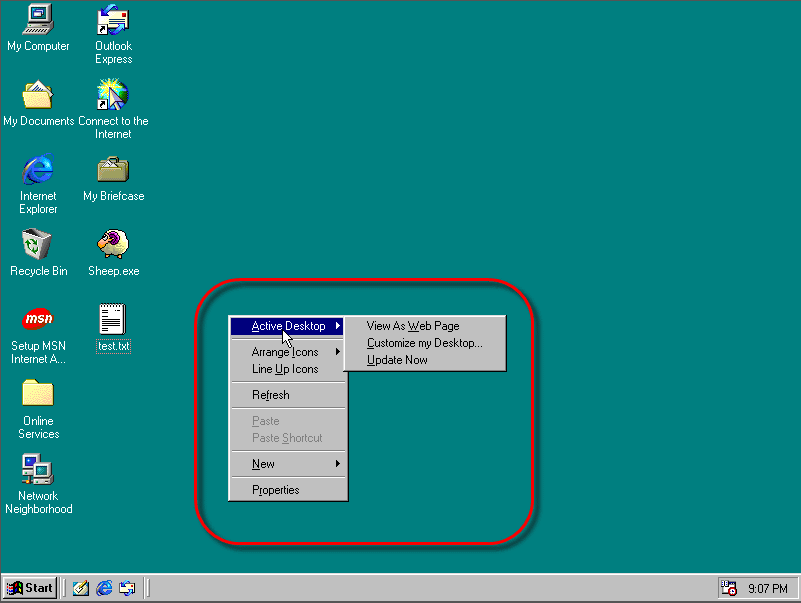
Task: Toggle View As Web Page option
Action: pyautogui.click(x=412, y=326)
